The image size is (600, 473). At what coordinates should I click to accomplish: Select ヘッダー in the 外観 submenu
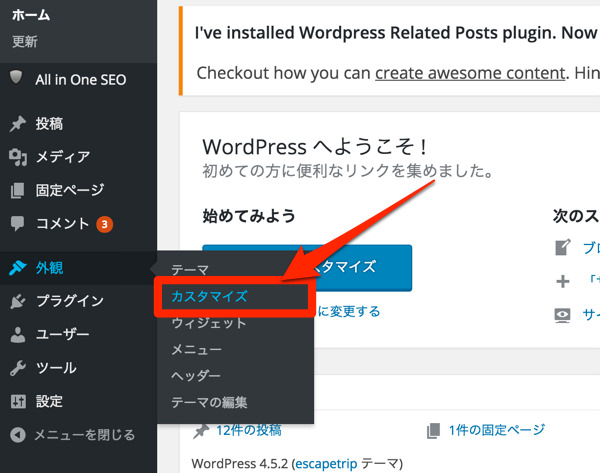point(196,376)
